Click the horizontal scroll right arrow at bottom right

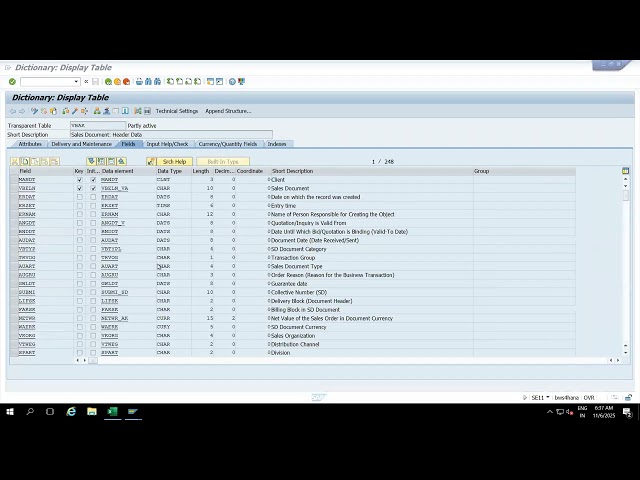click(x=618, y=360)
